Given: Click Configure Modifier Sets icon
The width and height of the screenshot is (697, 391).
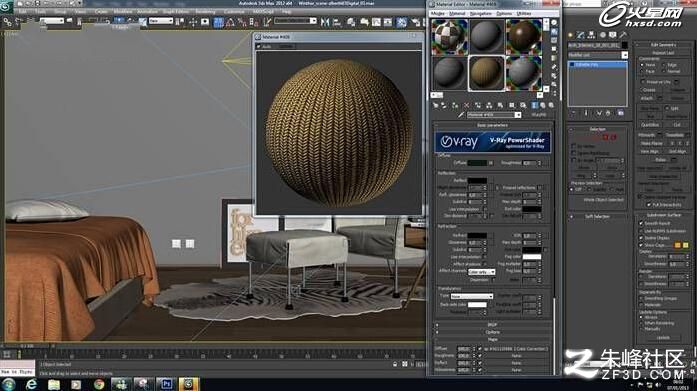Looking at the screenshot, I should [x=621, y=113].
